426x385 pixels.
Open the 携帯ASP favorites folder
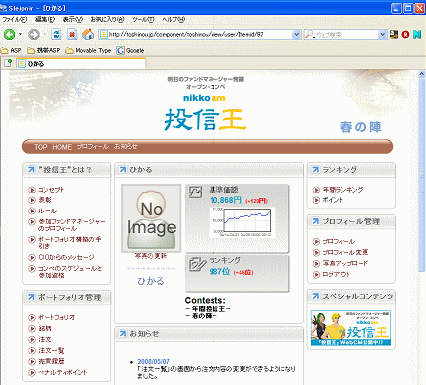[x=44, y=50]
